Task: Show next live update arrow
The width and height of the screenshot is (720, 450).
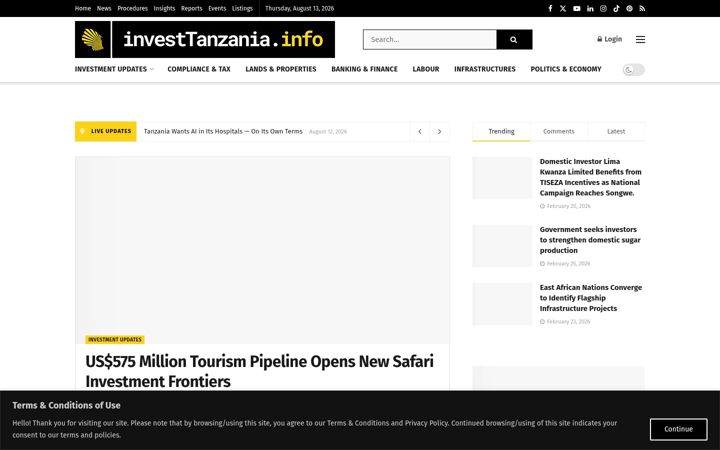Action: pyautogui.click(x=439, y=131)
